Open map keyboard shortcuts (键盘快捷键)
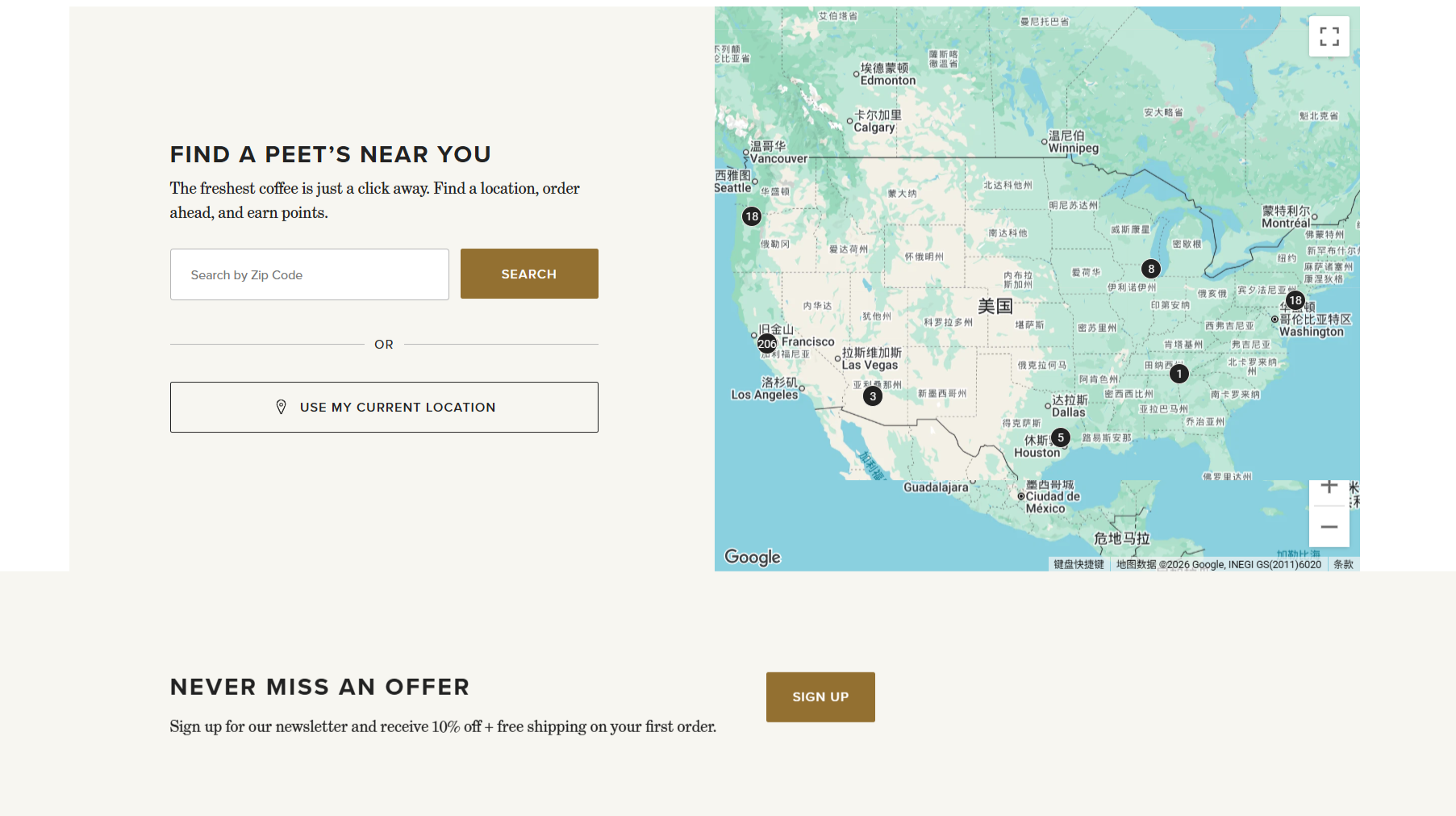Image resolution: width=1456 pixels, height=816 pixels. pos(1078,564)
